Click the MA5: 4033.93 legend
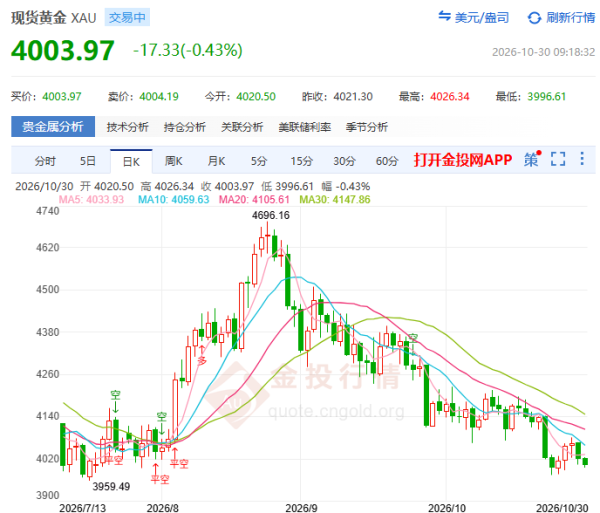Viewport: 600px width, 513px height. [91, 199]
